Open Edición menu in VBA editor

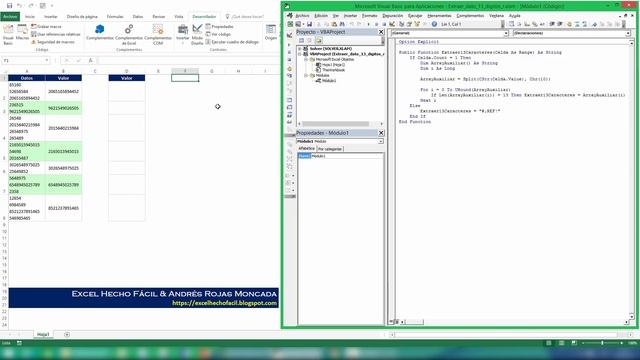point(321,16)
